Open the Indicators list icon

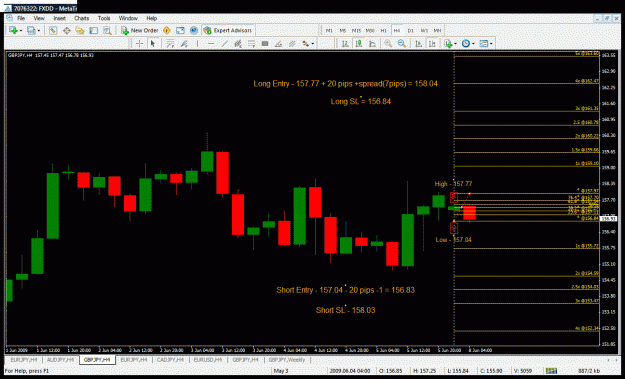coord(448,43)
